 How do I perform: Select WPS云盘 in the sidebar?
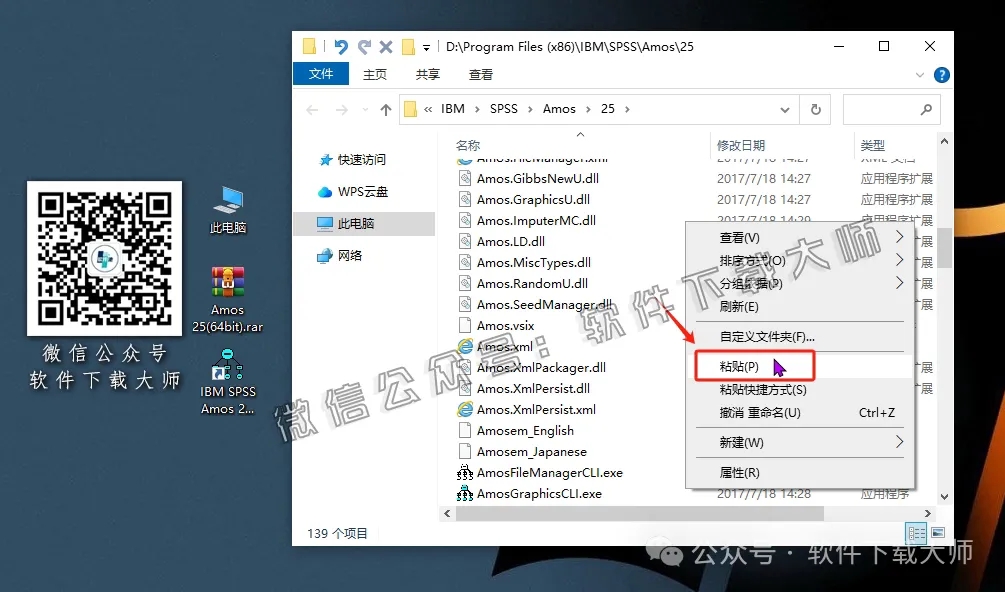tap(364, 191)
